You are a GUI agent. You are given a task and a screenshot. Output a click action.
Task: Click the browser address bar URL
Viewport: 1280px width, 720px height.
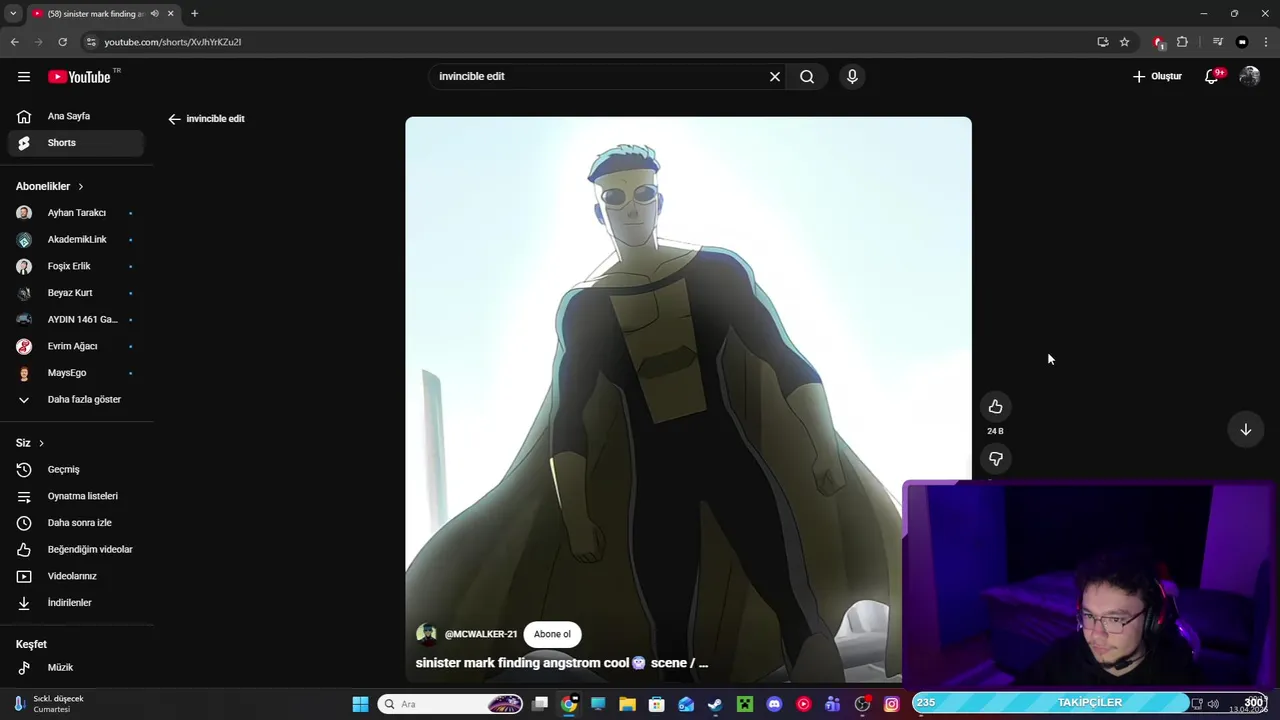173,42
